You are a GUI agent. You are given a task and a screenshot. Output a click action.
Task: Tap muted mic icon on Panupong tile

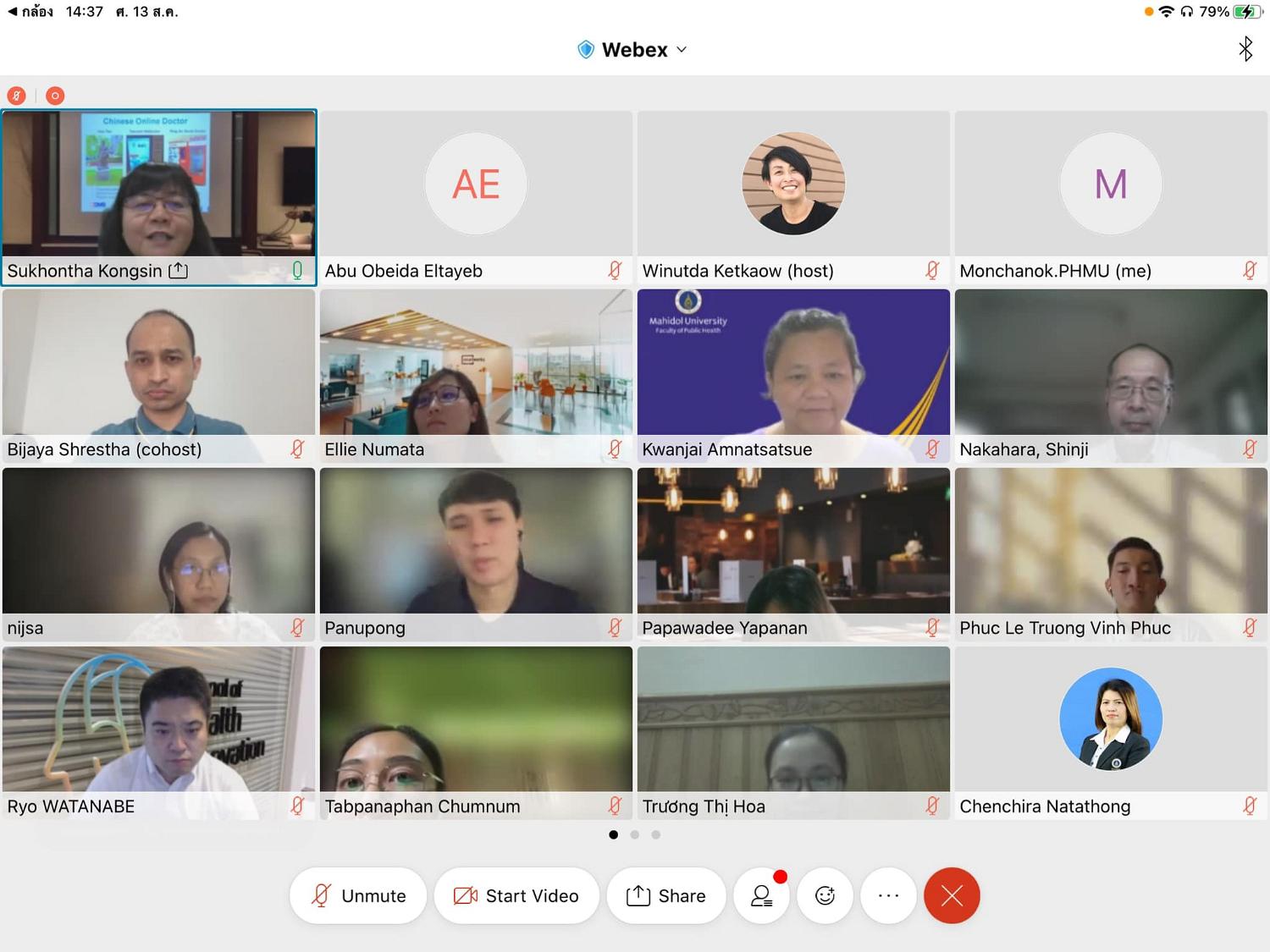[x=615, y=627]
